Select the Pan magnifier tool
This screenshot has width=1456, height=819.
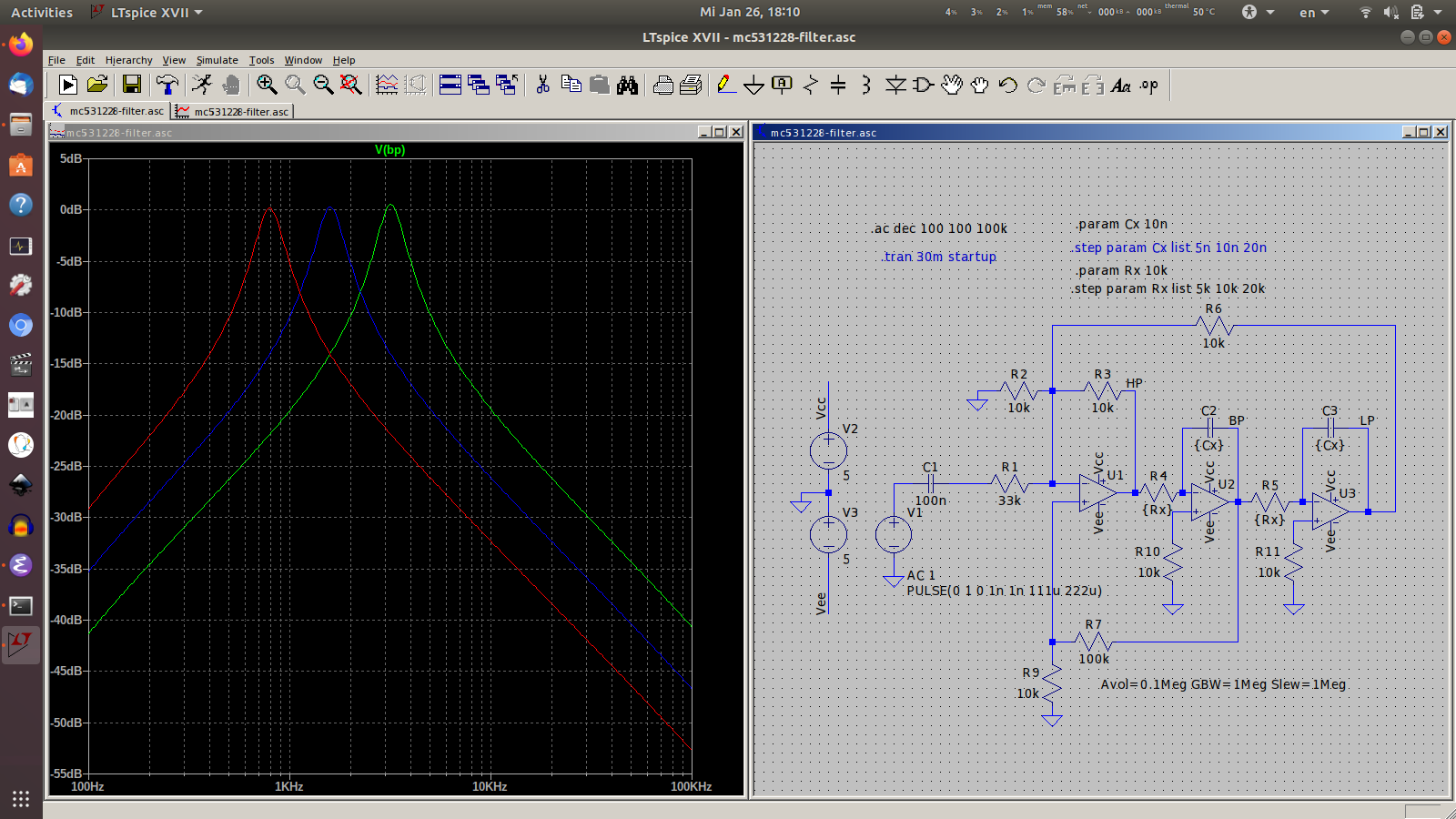pyautogui.click(x=295, y=85)
